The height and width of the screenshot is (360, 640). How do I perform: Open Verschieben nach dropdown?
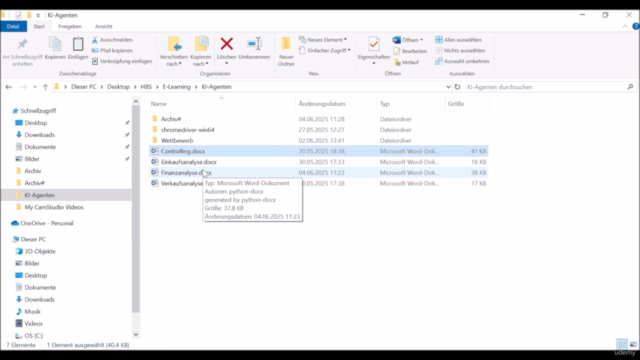(174, 60)
